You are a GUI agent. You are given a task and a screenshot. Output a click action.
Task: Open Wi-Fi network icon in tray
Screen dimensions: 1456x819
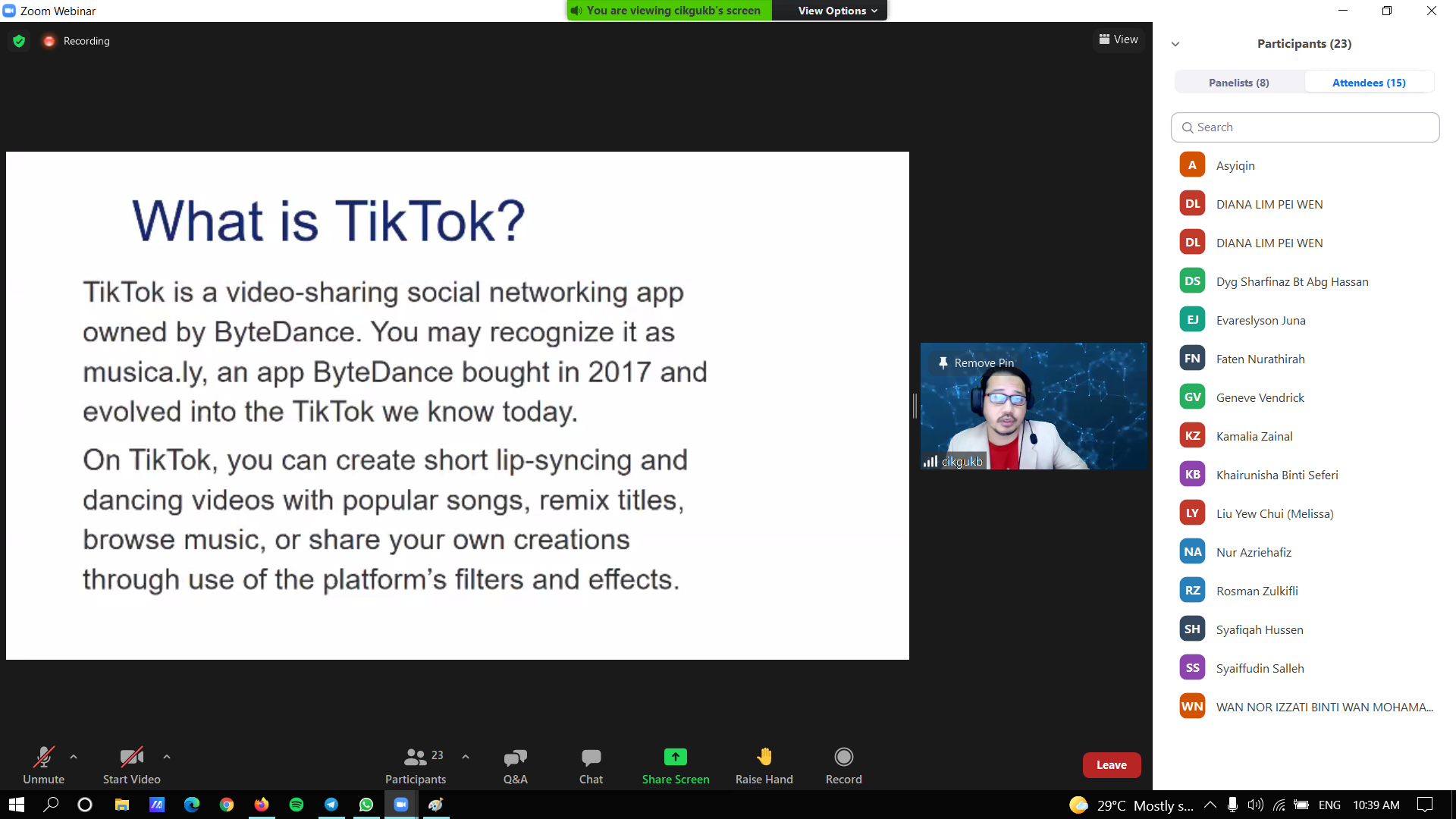(x=1279, y=805)
